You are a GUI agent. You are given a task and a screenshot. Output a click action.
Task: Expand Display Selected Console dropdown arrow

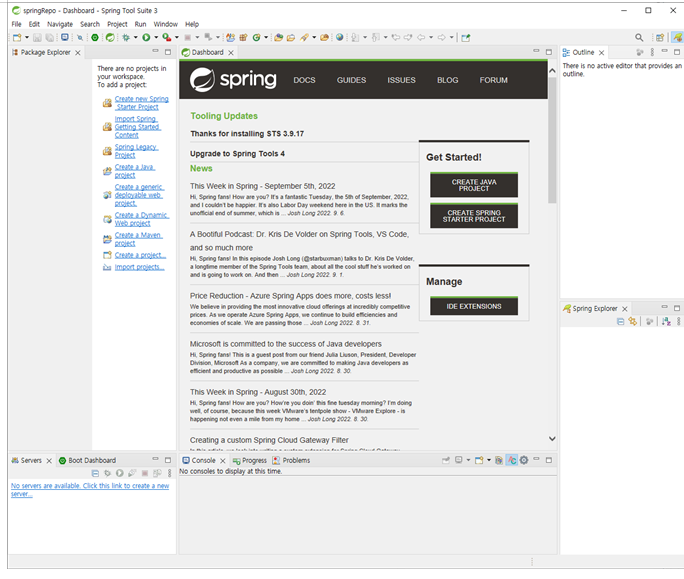(x=469, y=460)
